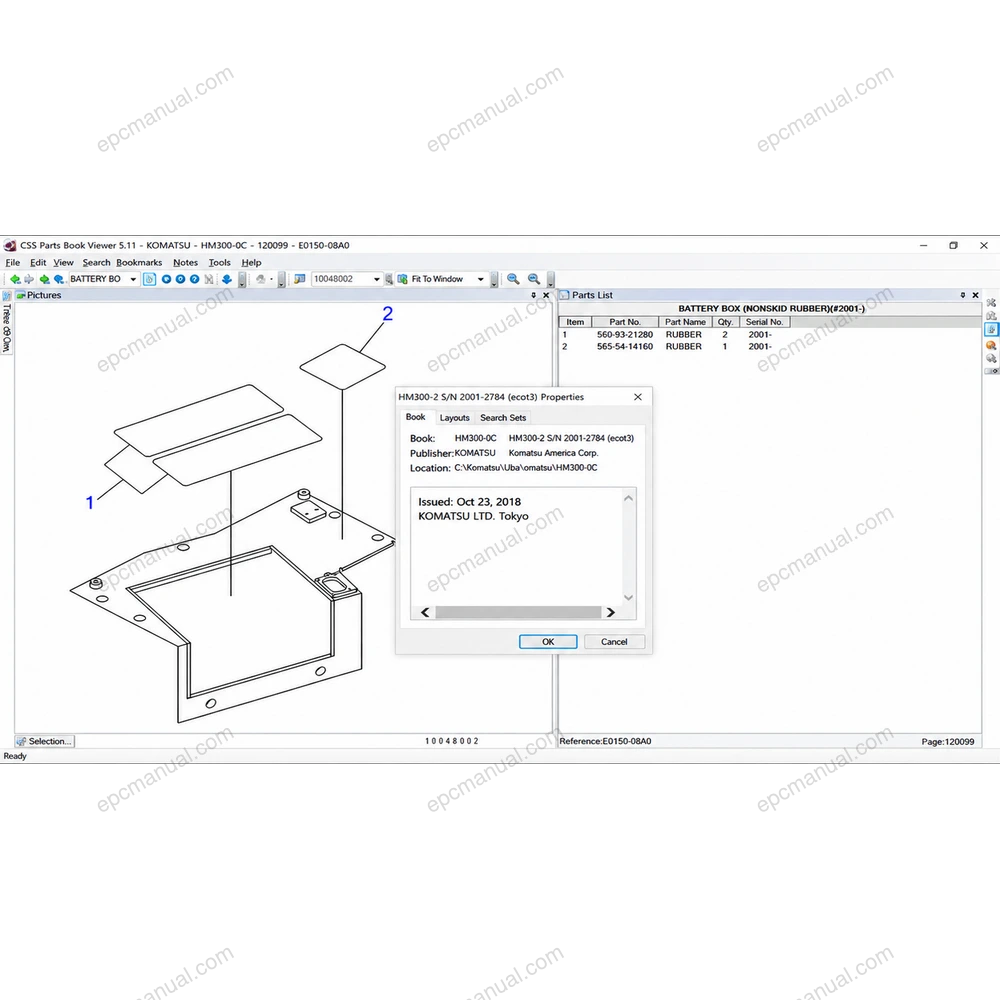The width and height of the screenshot is (1000, 1000).
Task: Click the Part Name column header
Action: tap(686, 322)
